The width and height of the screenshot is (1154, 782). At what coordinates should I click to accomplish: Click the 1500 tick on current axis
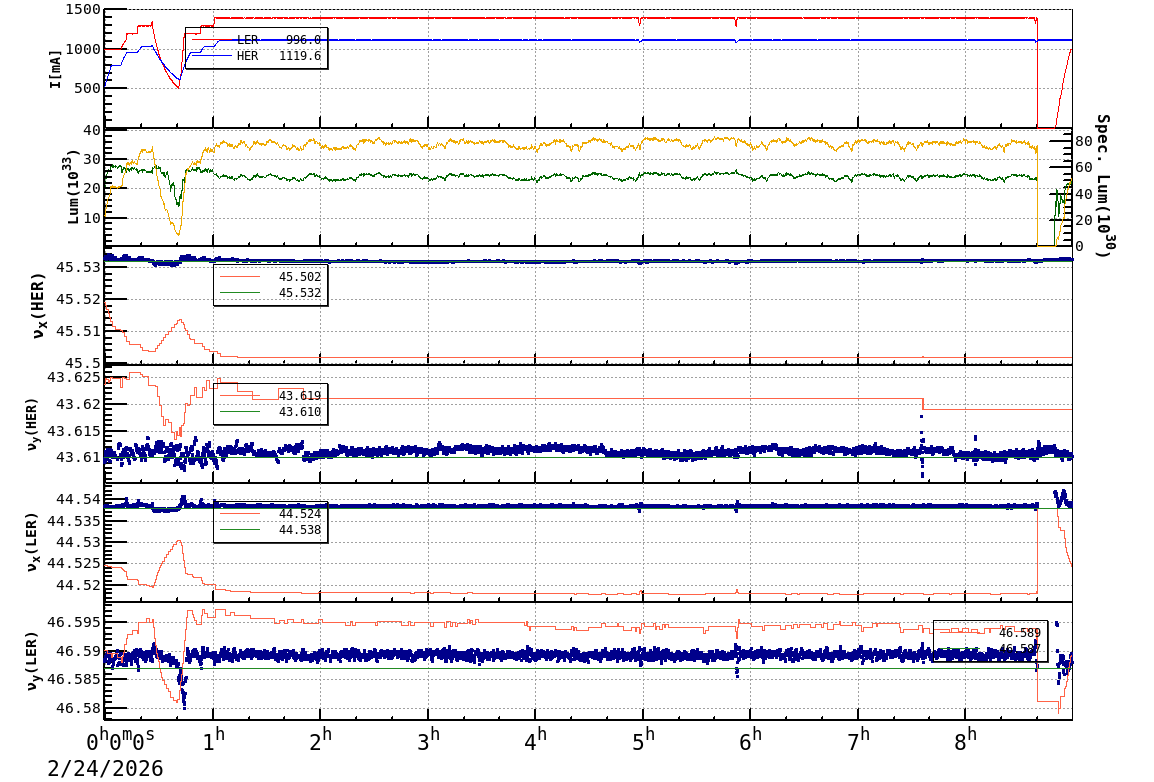point(83,10)
